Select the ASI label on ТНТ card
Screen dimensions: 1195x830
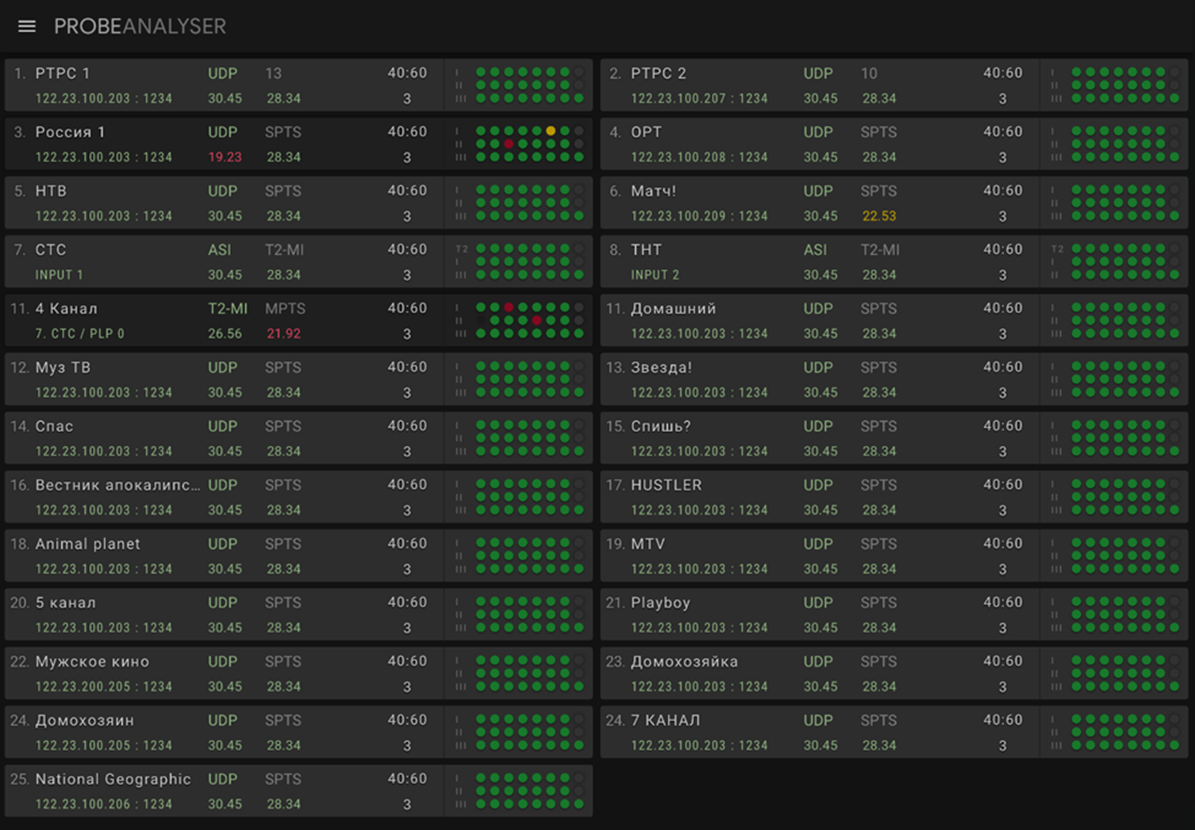tap(815, 249)
